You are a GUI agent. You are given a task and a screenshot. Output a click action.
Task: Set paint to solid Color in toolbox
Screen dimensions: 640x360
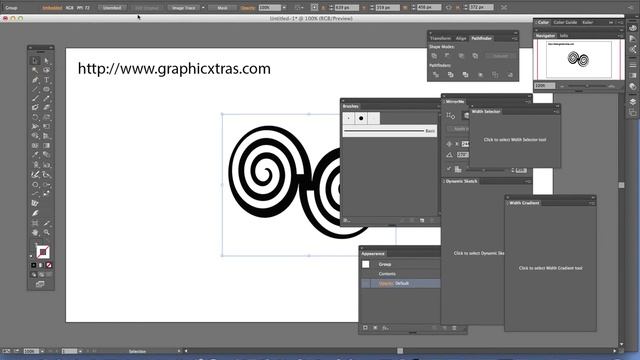click(33, 265)
